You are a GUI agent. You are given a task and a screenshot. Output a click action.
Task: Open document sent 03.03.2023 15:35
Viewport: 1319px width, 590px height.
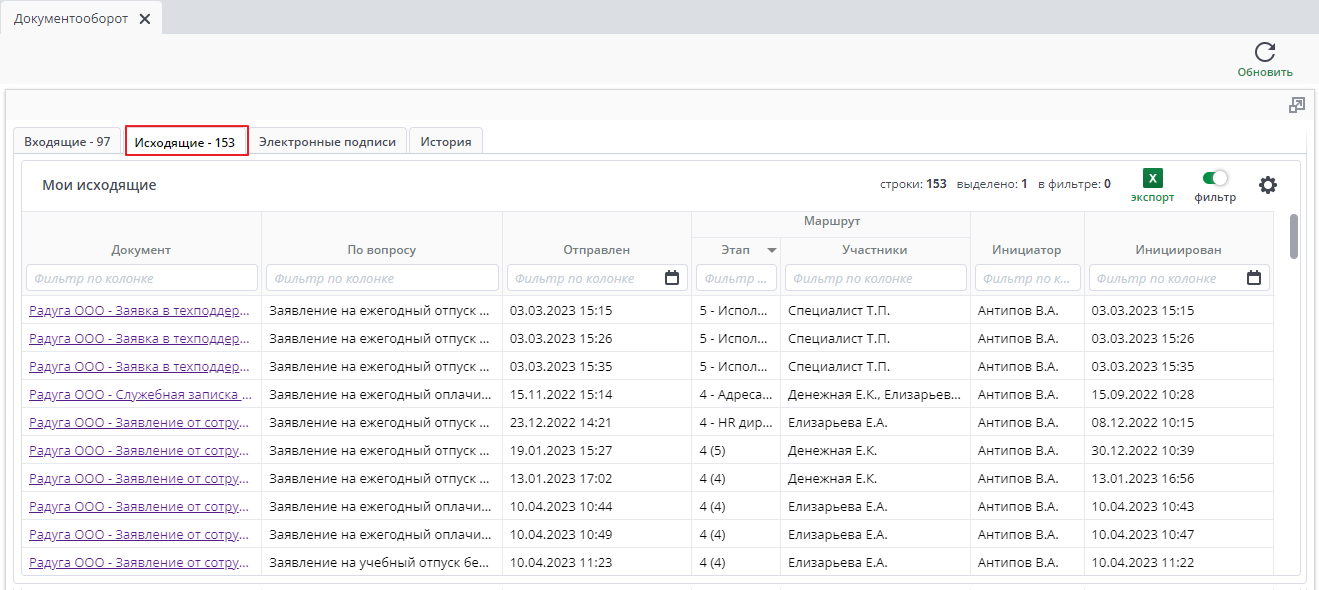pyautogui.click(x=140, y=367)
